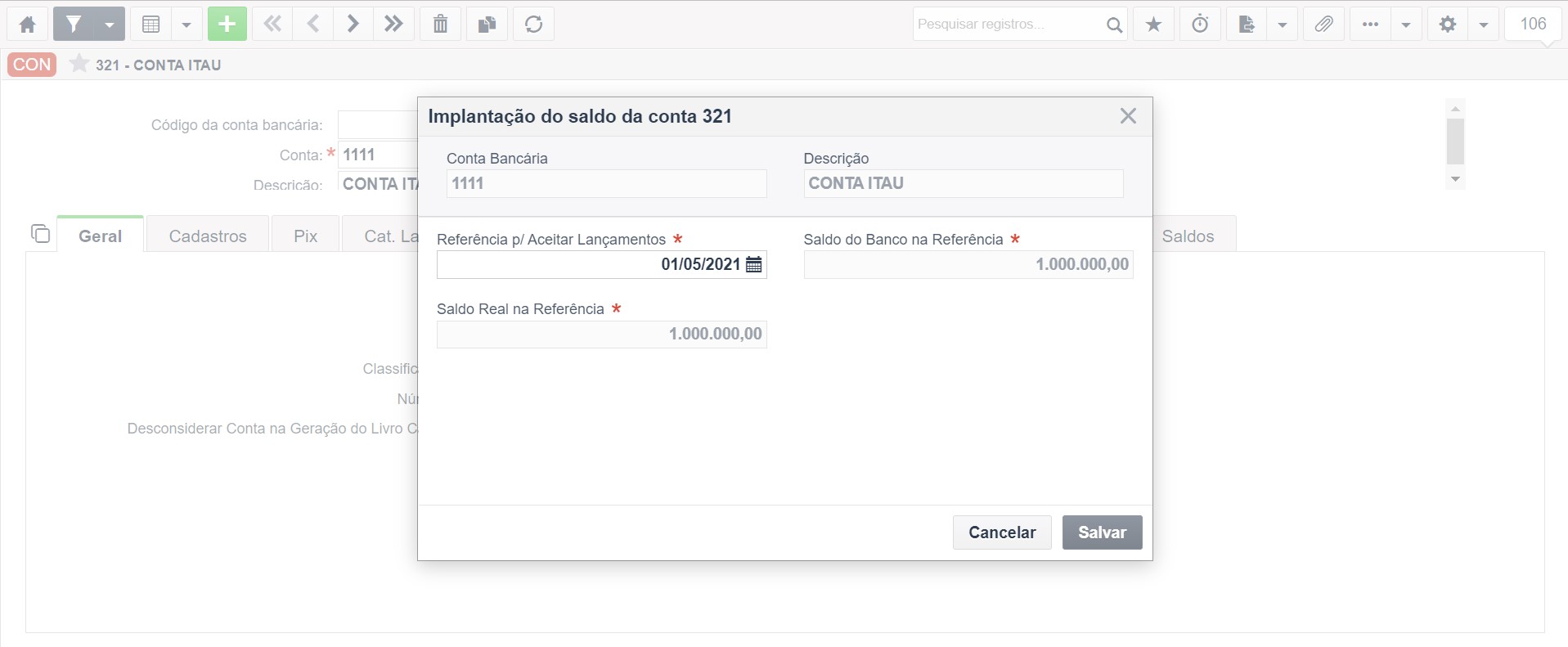The image size is (1568, 647).
Task: Go to the home icon
Action: 28,25
